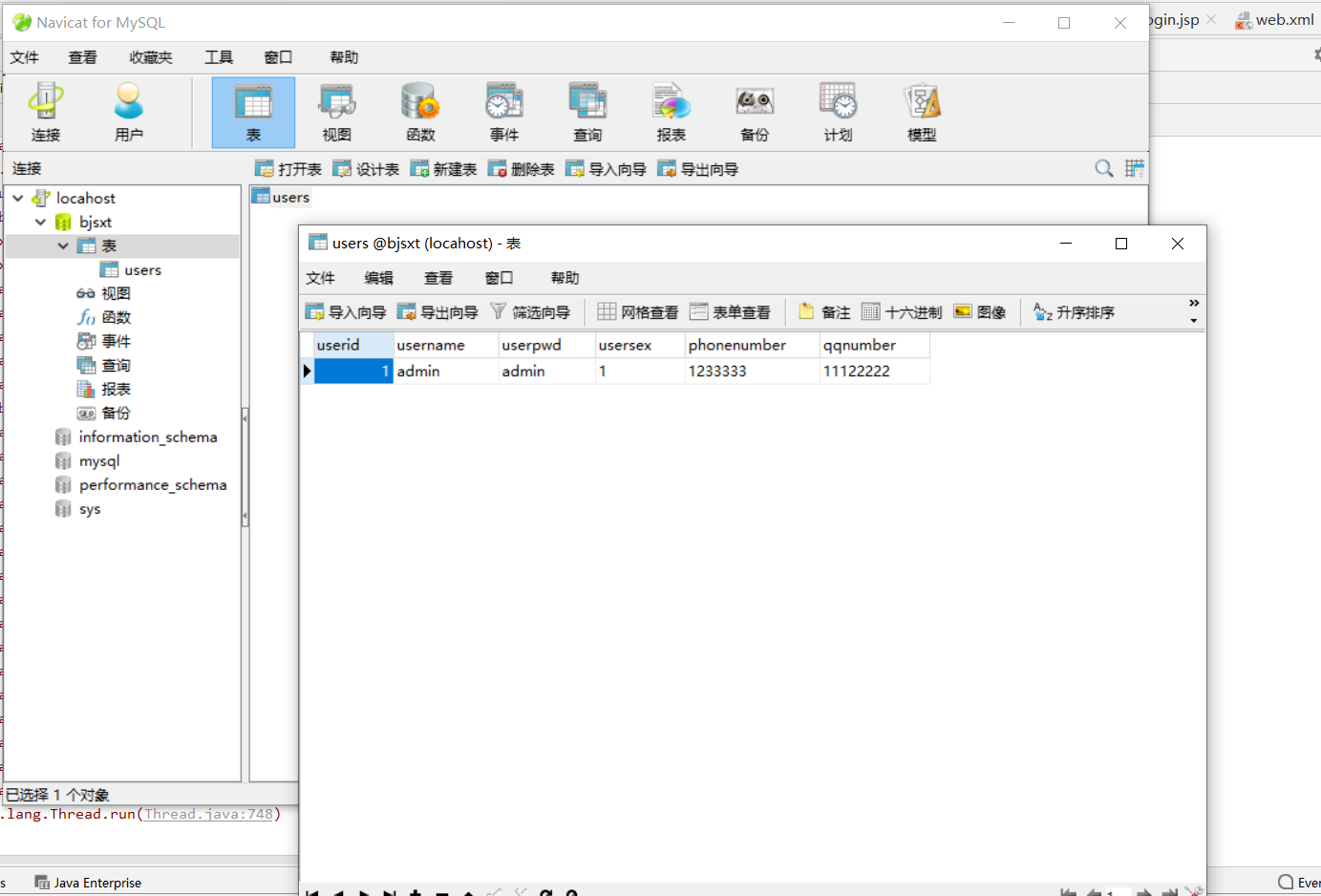Select the 视图 view icon in main toolbar
The image size is (1321, 896).
click(336, 113)
